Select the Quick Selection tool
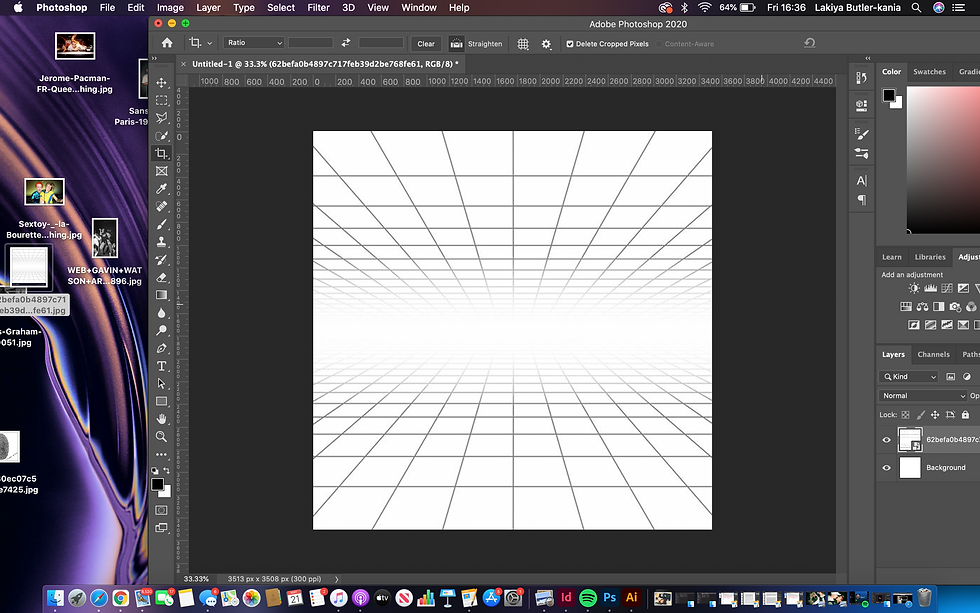The height and width of the screenshot is (613, 980). (x=161, y=136)
